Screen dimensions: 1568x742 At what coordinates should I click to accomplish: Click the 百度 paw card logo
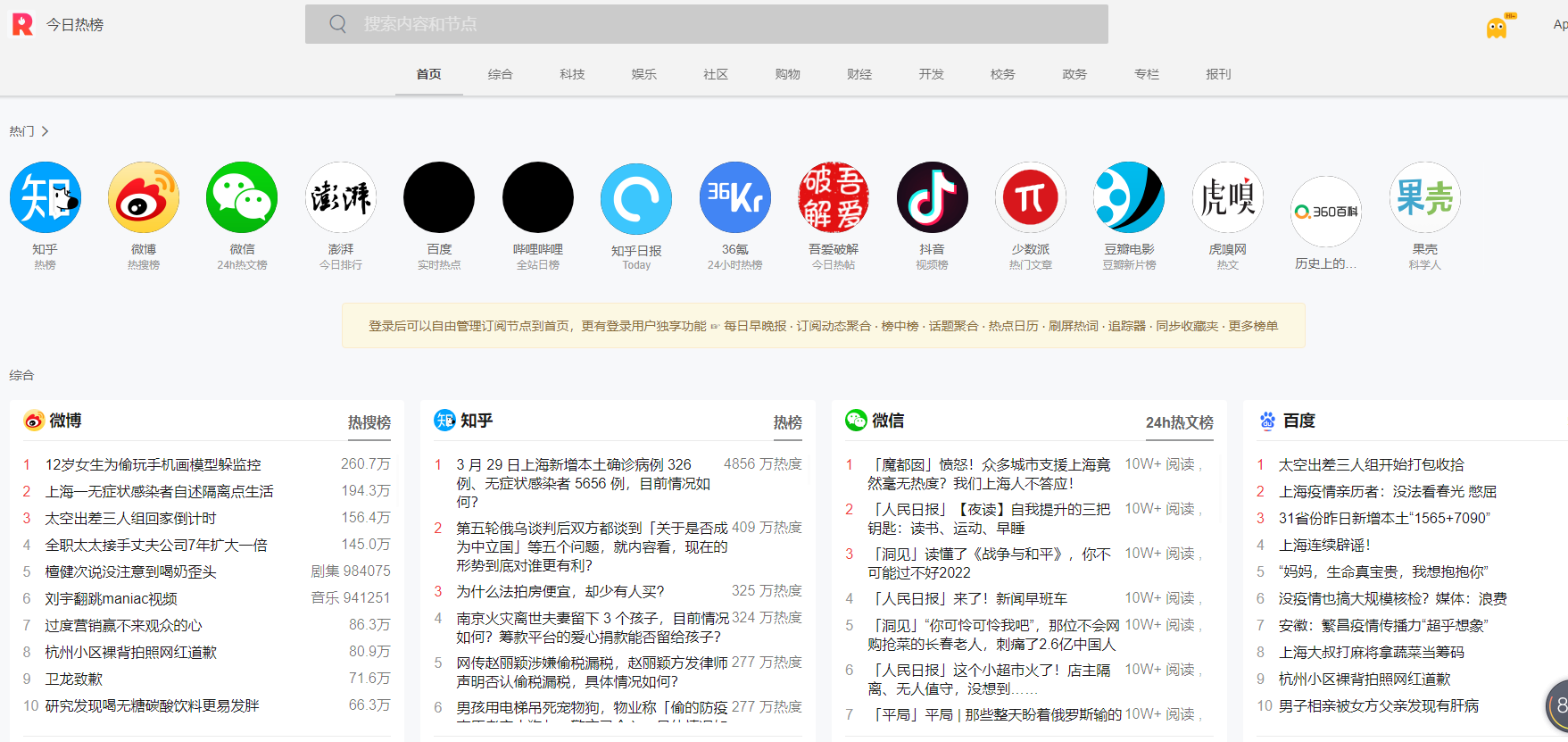pyautogui.click(x=1267, y=421)
